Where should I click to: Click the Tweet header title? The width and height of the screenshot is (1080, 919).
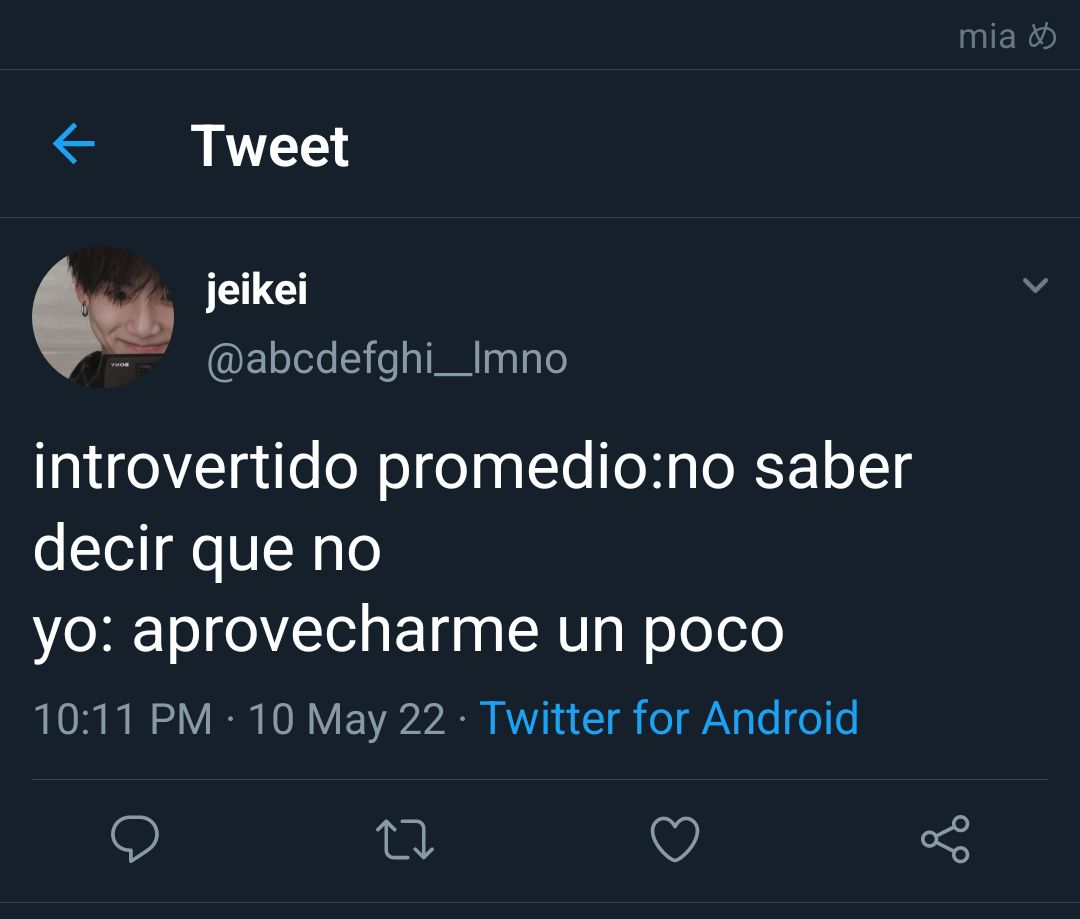click(x=270, y=145)
